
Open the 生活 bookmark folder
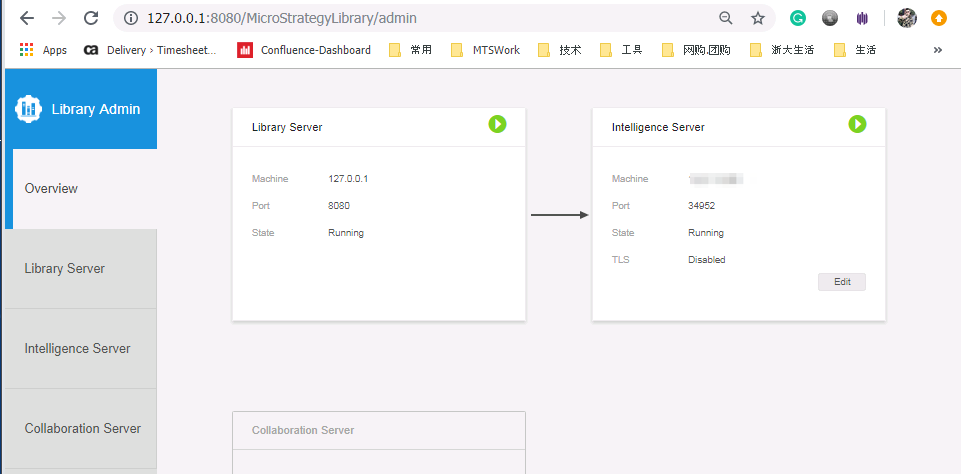tap(856, 50)
